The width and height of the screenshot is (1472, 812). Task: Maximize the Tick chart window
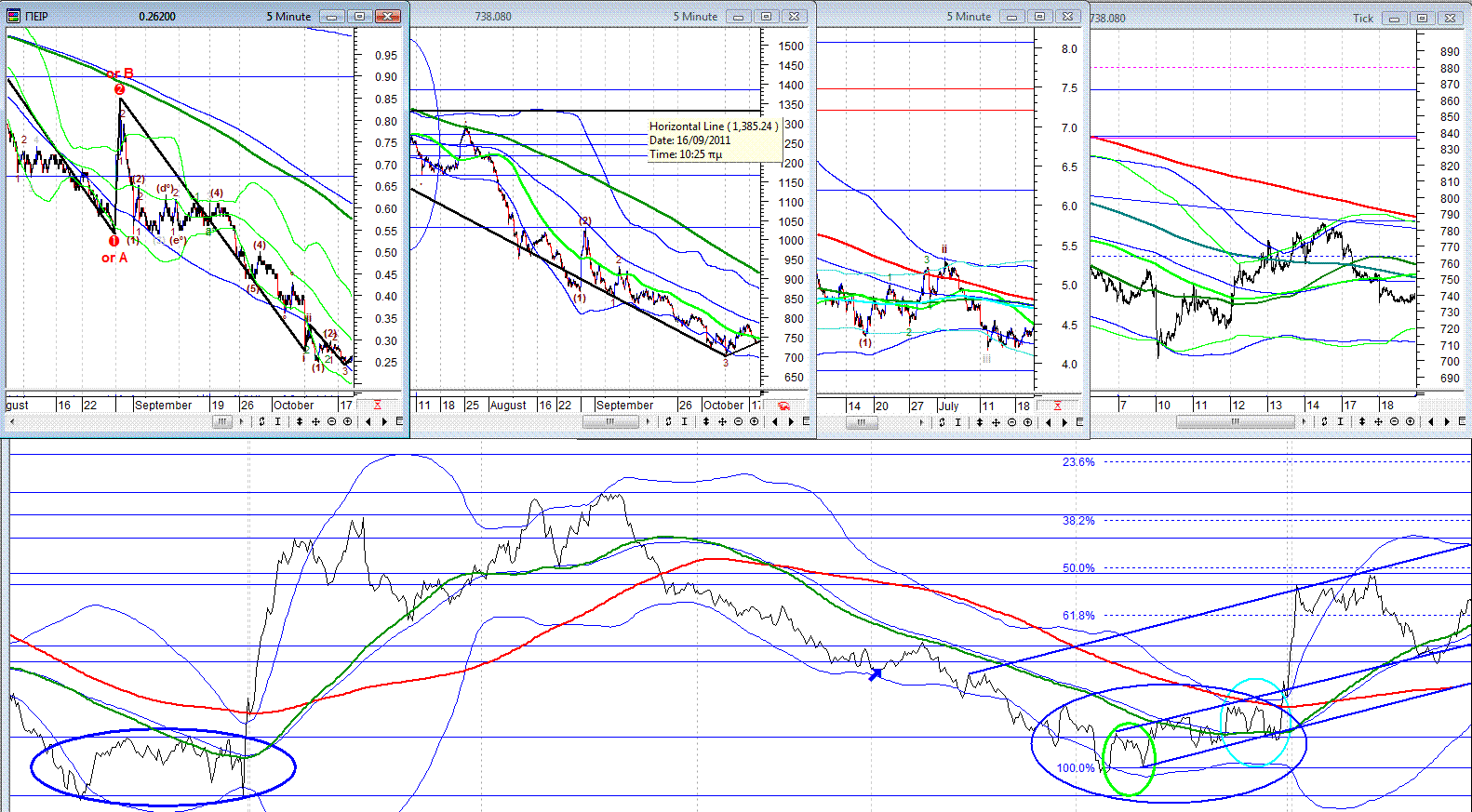coord(1421,18)
